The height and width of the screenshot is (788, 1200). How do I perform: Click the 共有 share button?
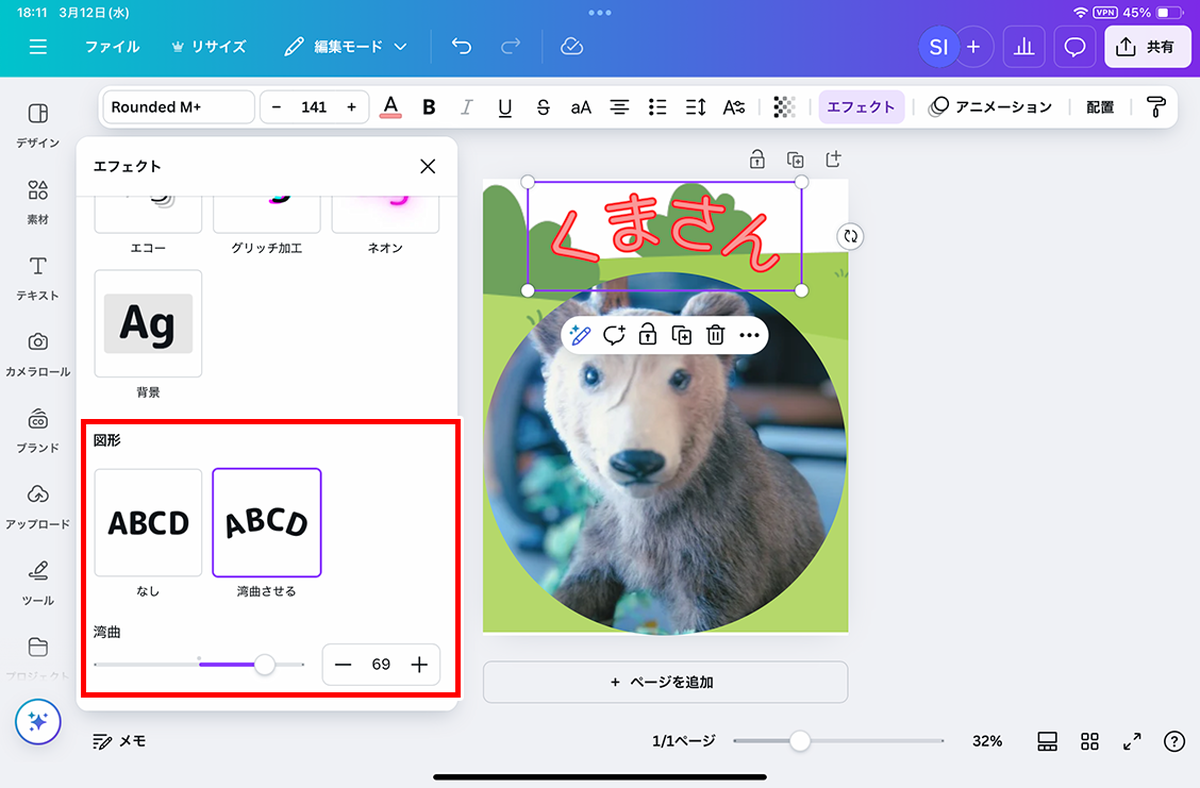[1147, 47]
